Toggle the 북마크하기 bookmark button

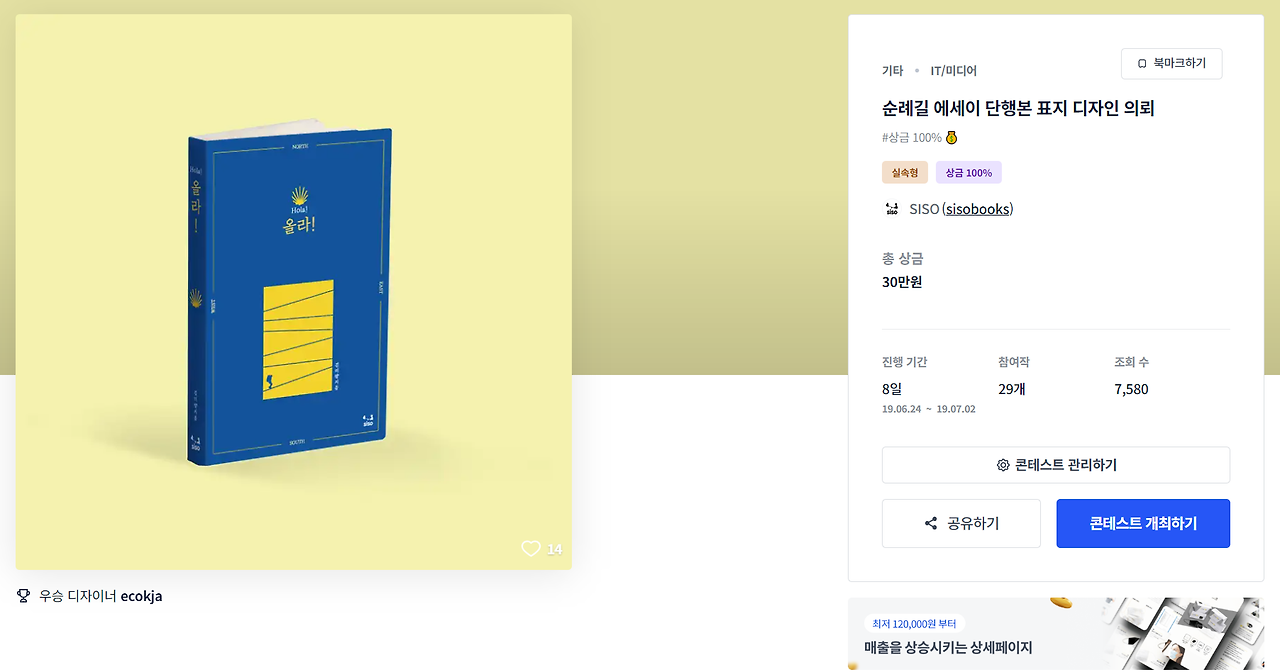[x=1172, y=64]
